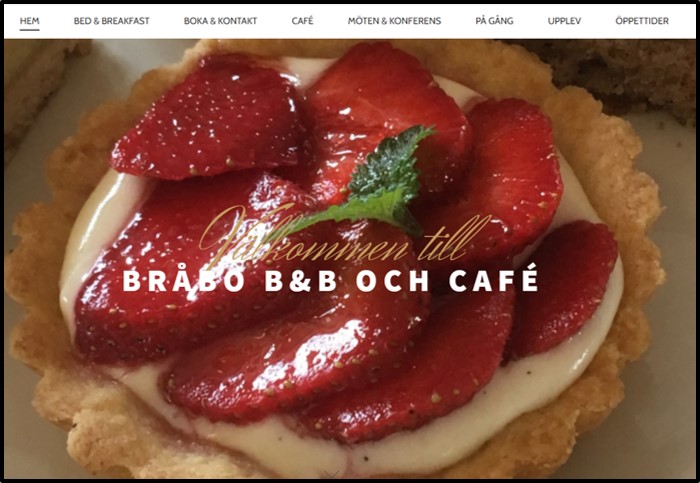Image resolution: width=700 pixels, height=483 pixels.
Task: Open the PÅ GÅNG page
Action: 494,21
